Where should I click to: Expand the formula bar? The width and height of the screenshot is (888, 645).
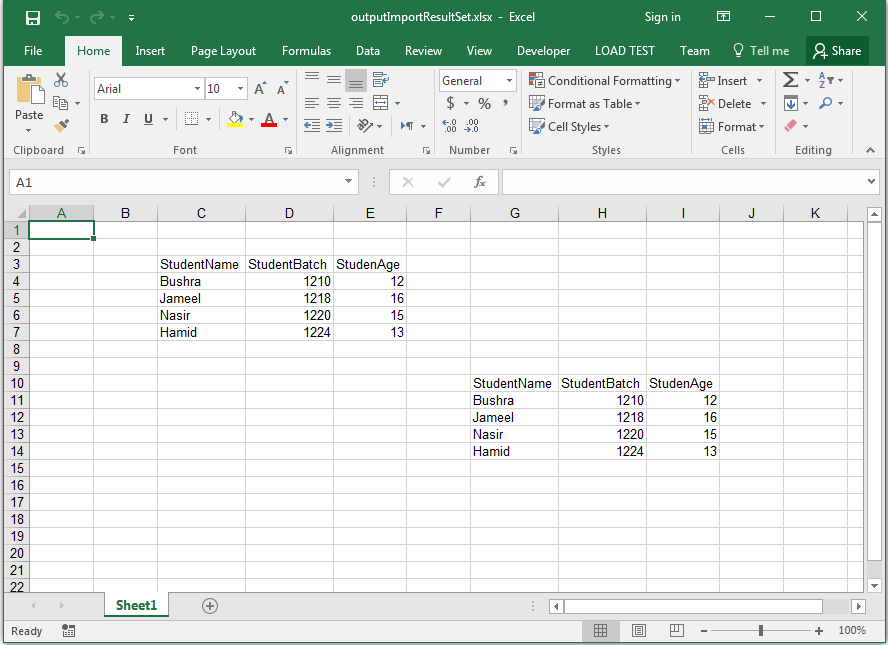click(x=871, y=182)
